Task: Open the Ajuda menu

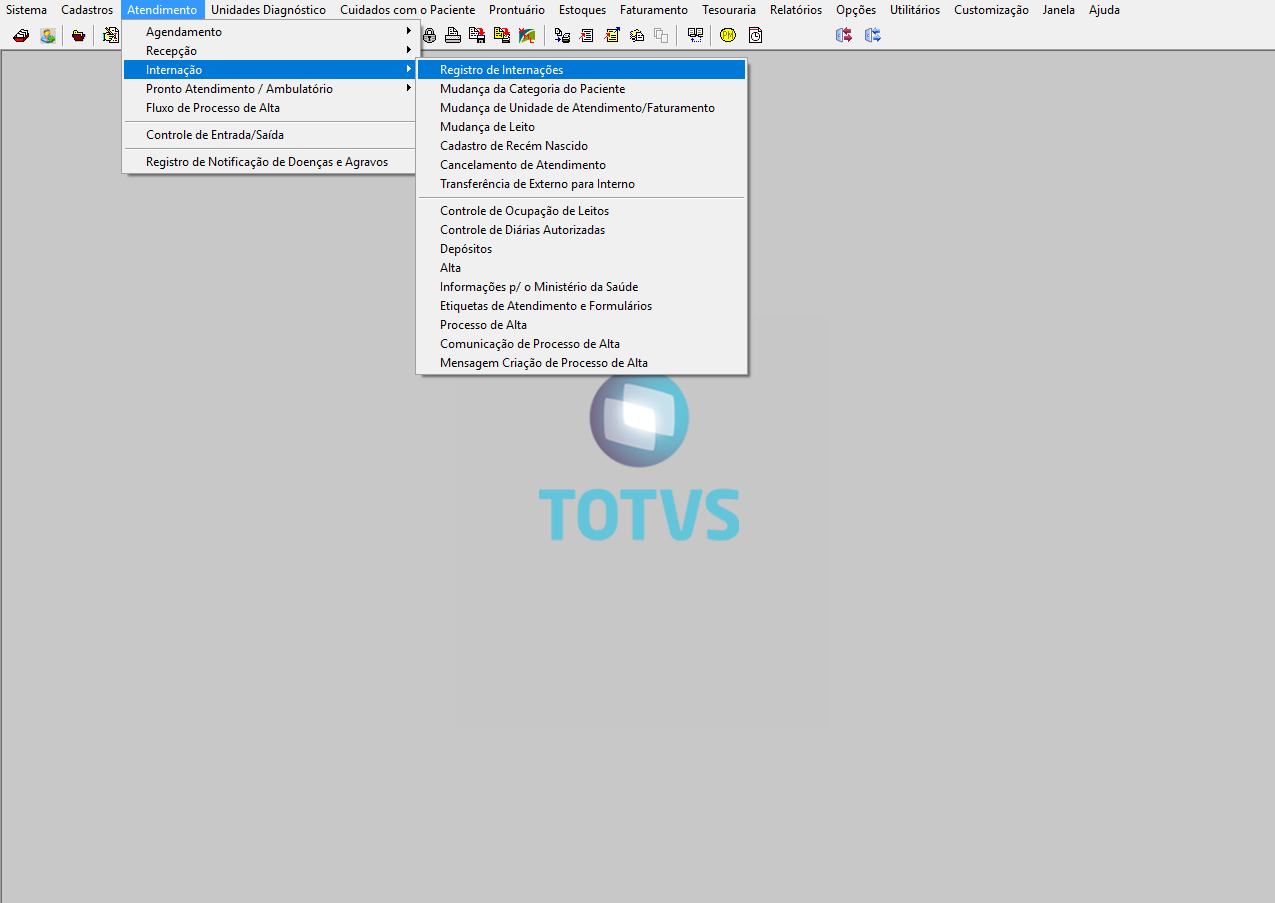Action: coord(1104,10)
